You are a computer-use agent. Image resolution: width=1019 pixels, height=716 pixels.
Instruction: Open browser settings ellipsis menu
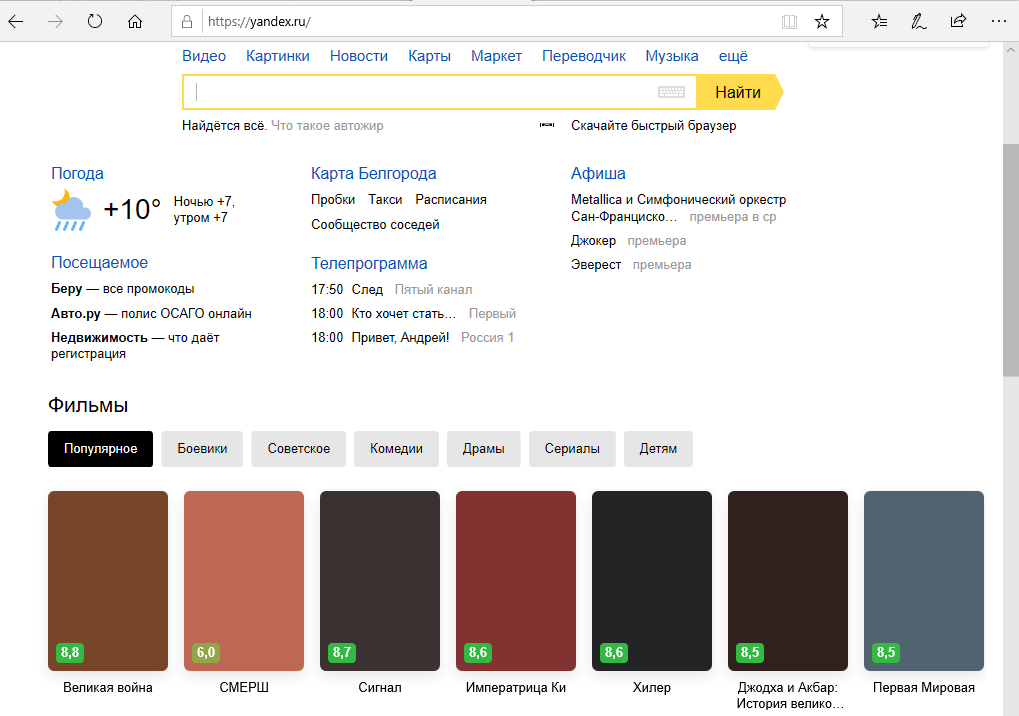click(x=997, y=21)
